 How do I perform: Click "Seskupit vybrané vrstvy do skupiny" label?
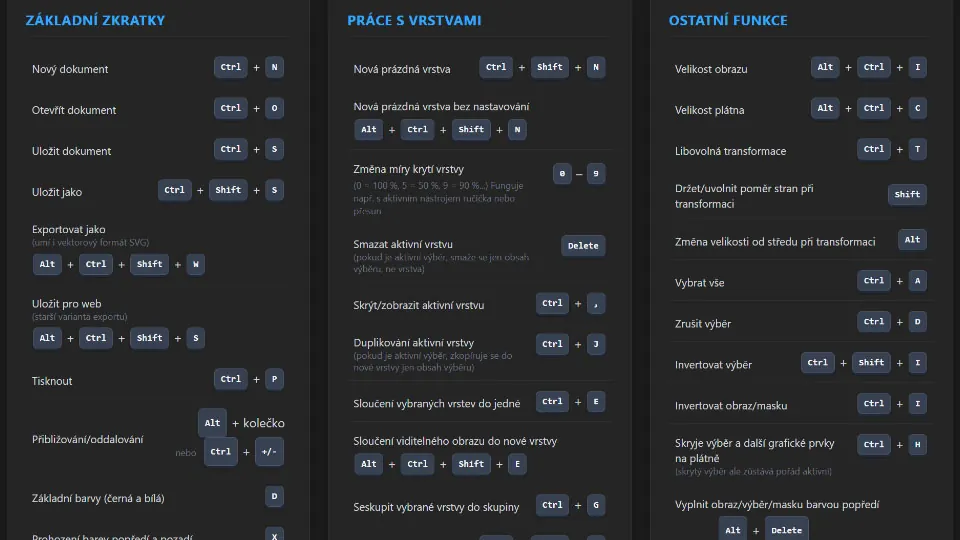tap(436, 507)
